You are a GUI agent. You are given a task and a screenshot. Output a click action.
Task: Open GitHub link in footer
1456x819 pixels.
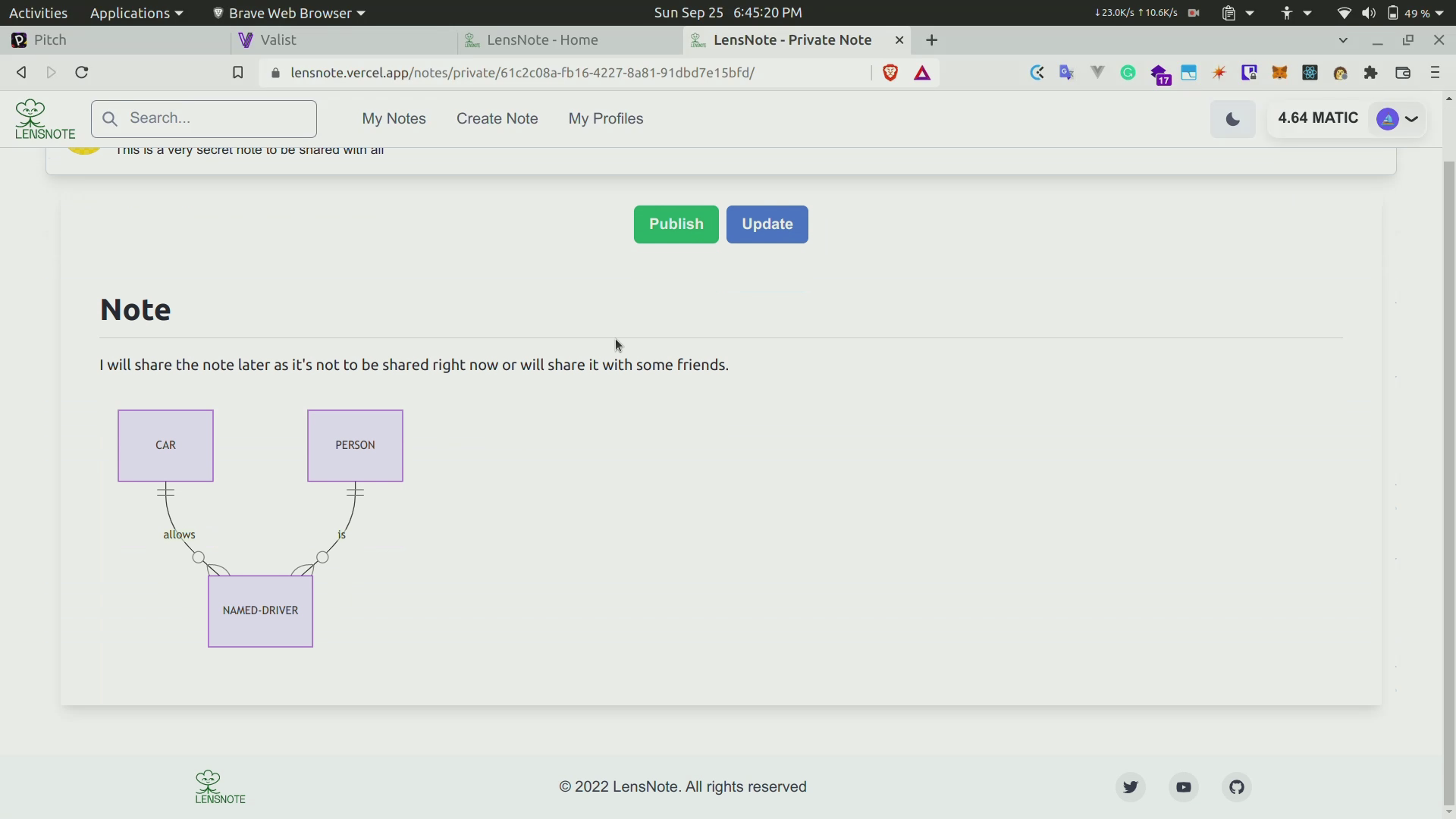tap(1236, 787)
